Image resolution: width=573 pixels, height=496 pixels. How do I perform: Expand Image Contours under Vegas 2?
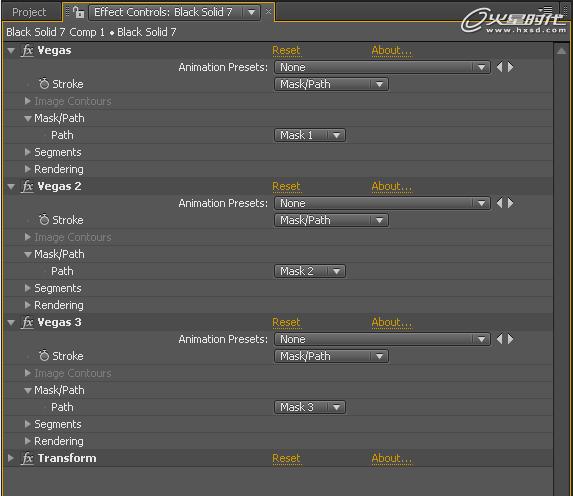(27, 237)
